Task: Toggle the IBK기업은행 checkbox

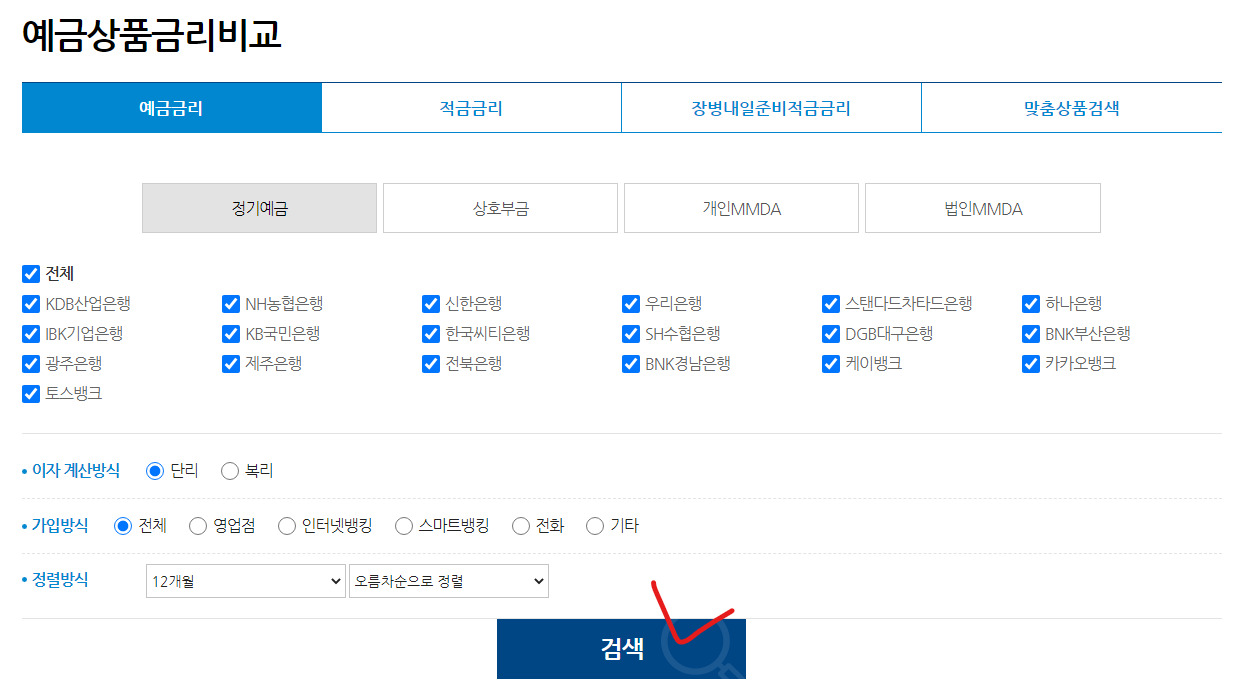Action: [31, 334]
